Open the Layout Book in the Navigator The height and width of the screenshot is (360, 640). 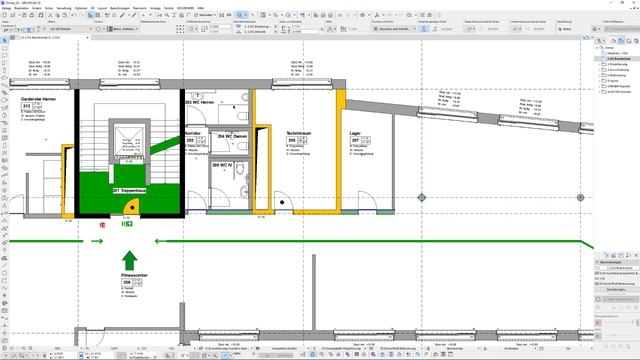pyautogui.click(x=629, y=41)
